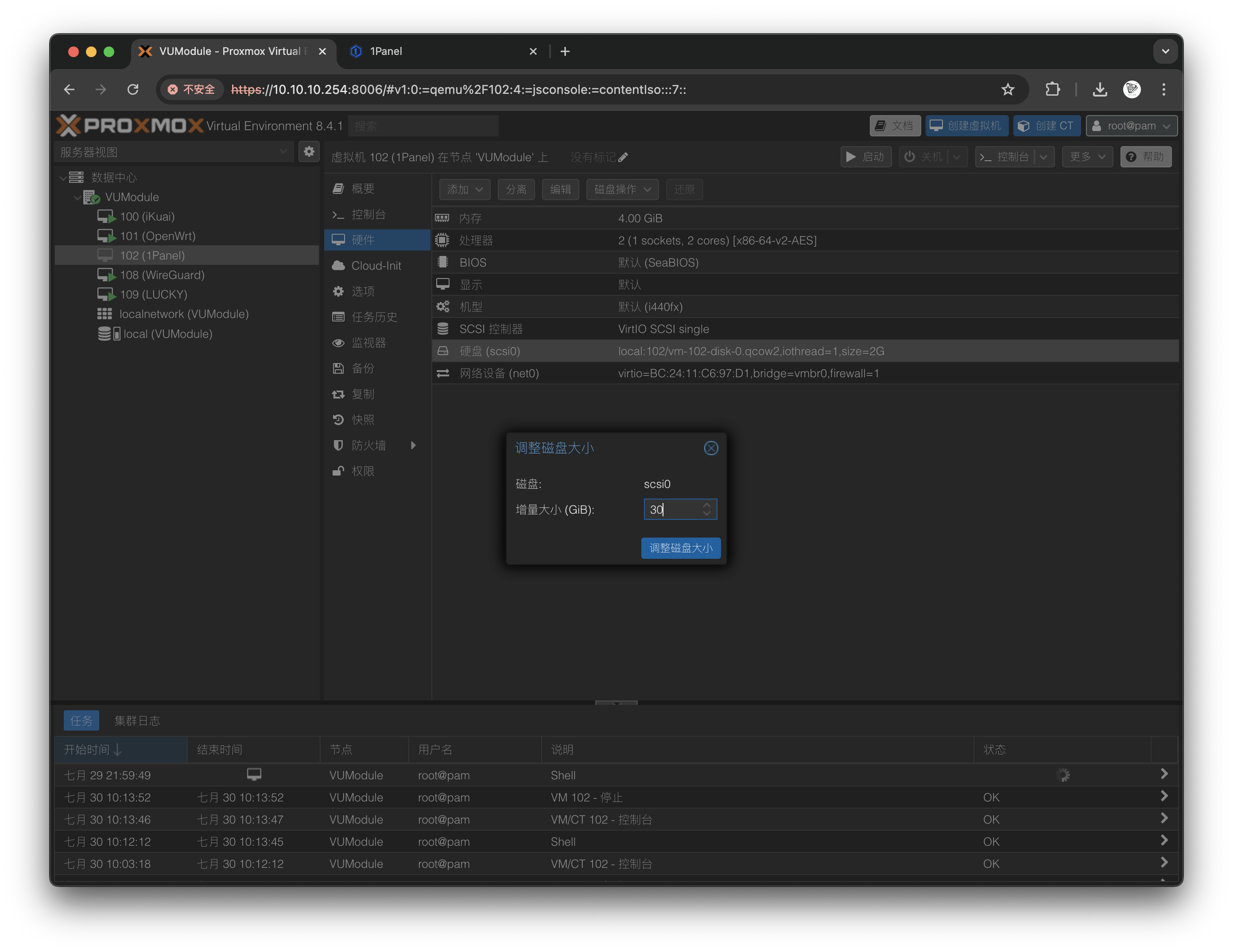This screenshot has height=952, width=1233.
Task: Bookmark page with star icon
Action: point(1007,89)
